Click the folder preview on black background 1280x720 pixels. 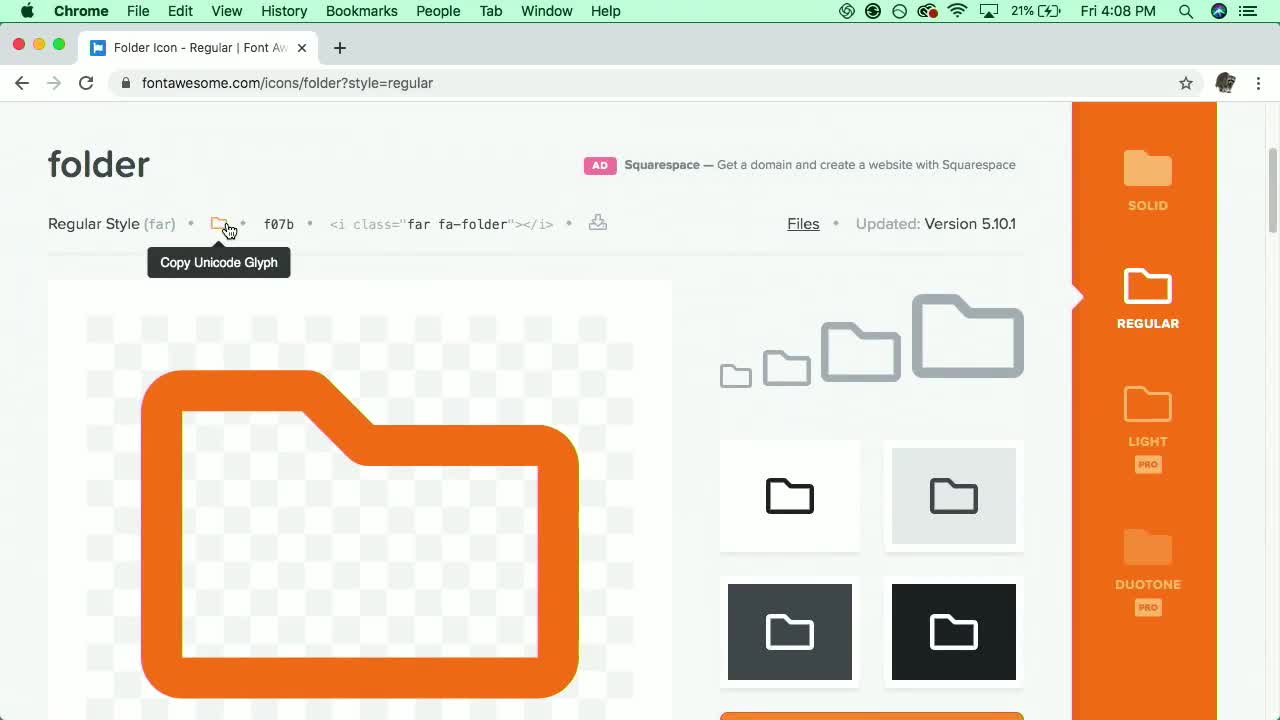[953, 632]
